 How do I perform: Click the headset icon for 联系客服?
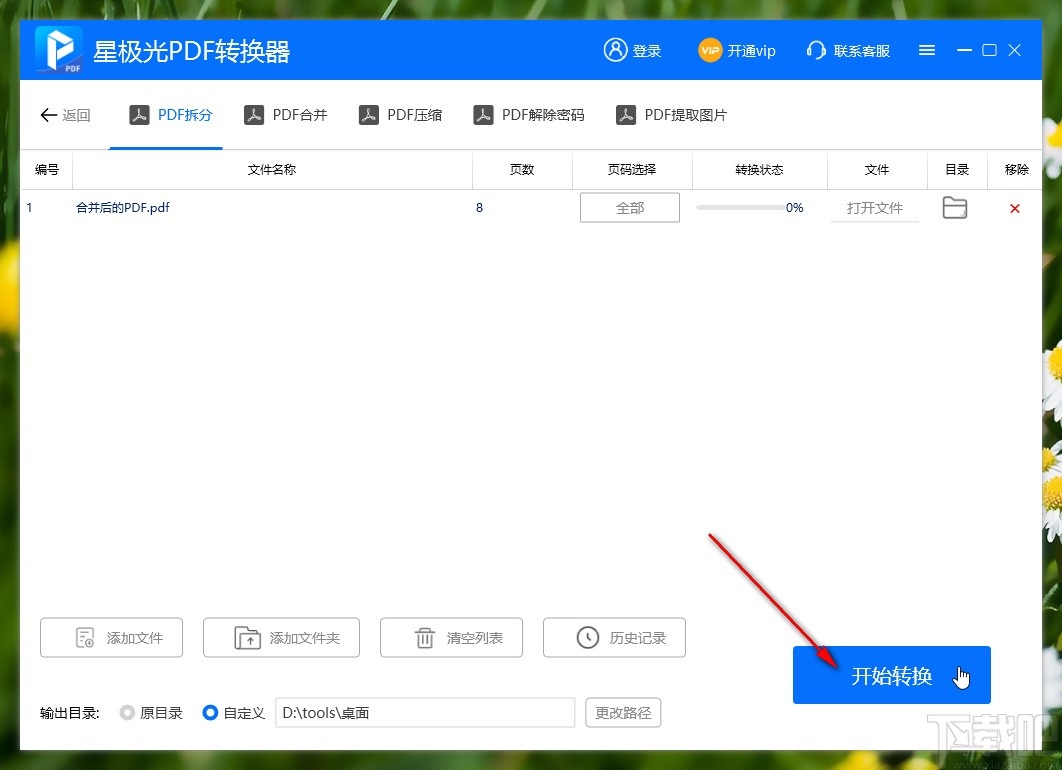pyautogui.click(x=817, y=50)
